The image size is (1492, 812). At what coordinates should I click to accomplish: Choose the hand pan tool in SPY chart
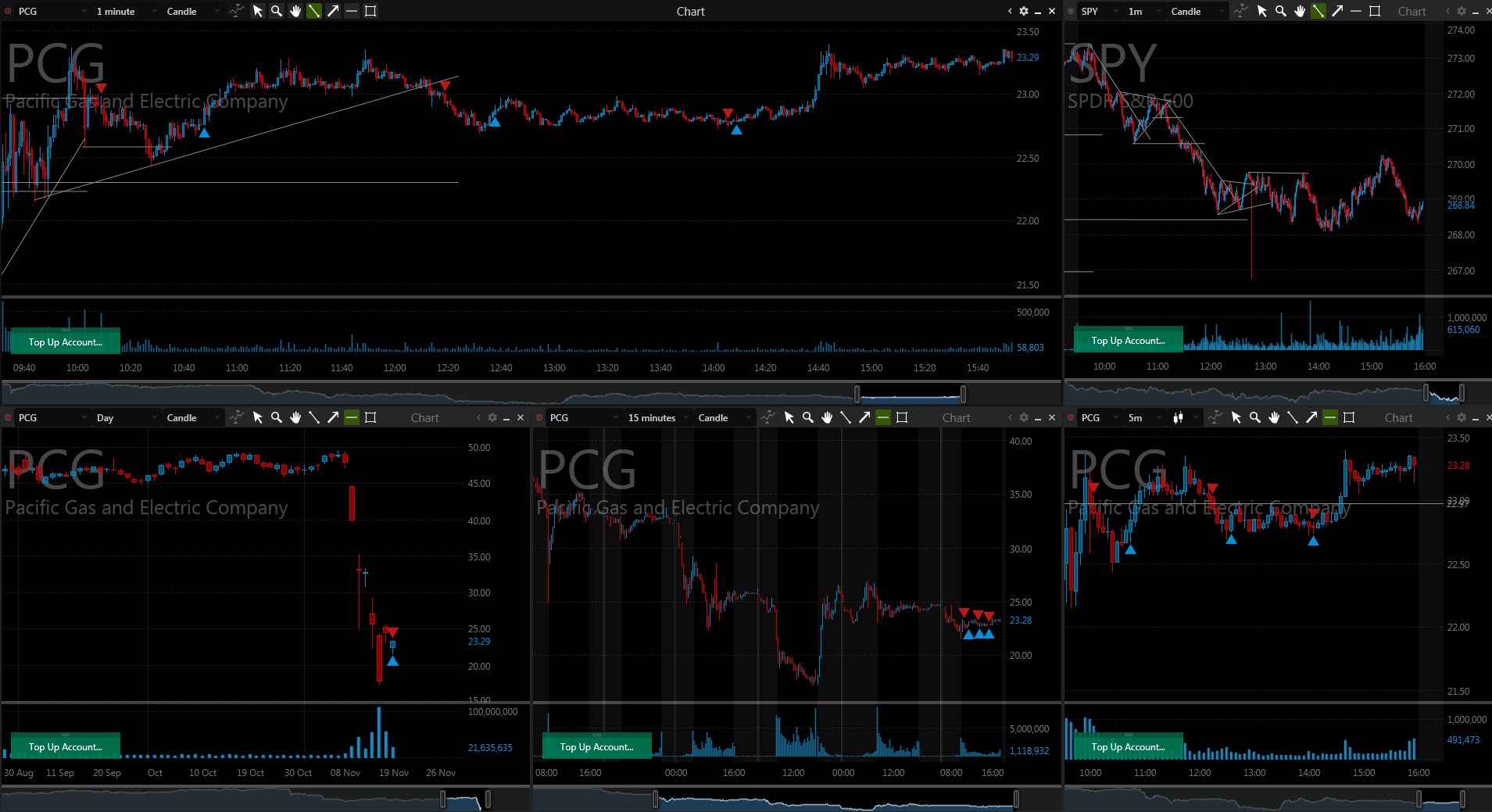pyautogui.click(x=1299, y=11)
